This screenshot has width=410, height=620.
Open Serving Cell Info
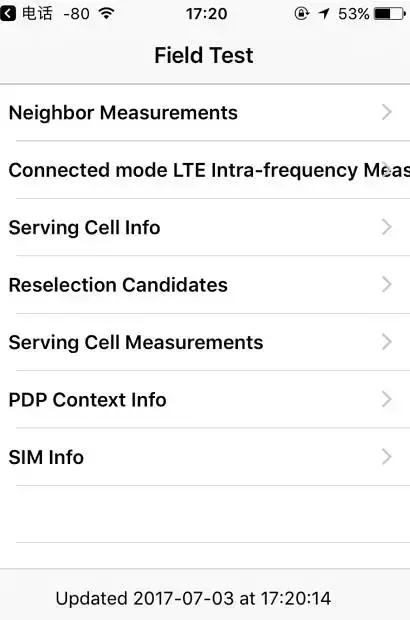[205, 227]
